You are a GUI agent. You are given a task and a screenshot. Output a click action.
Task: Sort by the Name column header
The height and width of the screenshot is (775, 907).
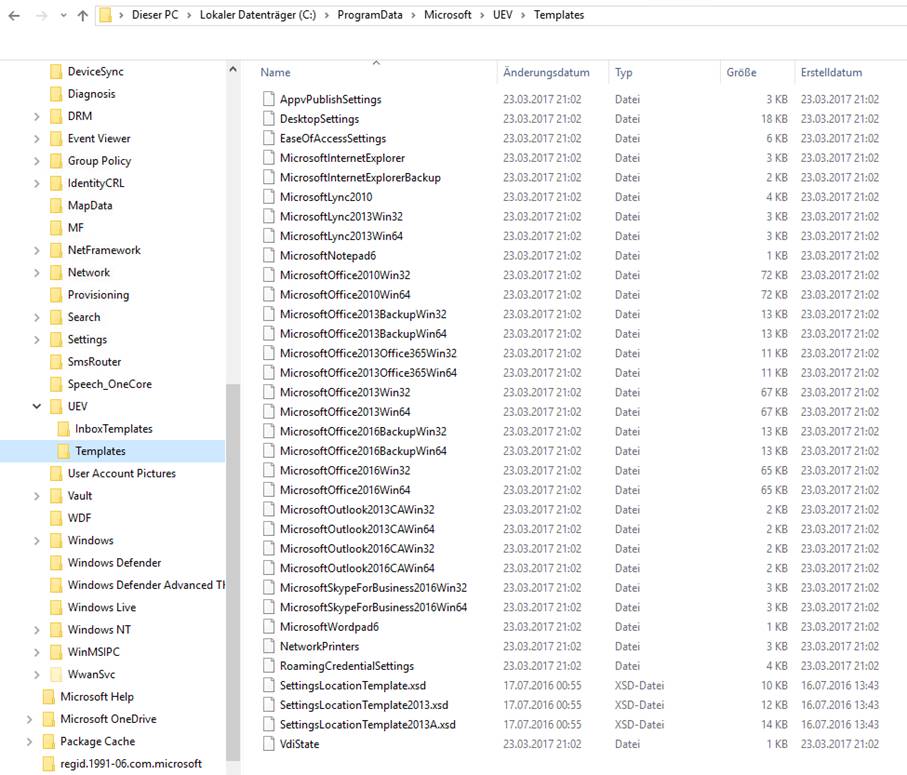(275, 72)
